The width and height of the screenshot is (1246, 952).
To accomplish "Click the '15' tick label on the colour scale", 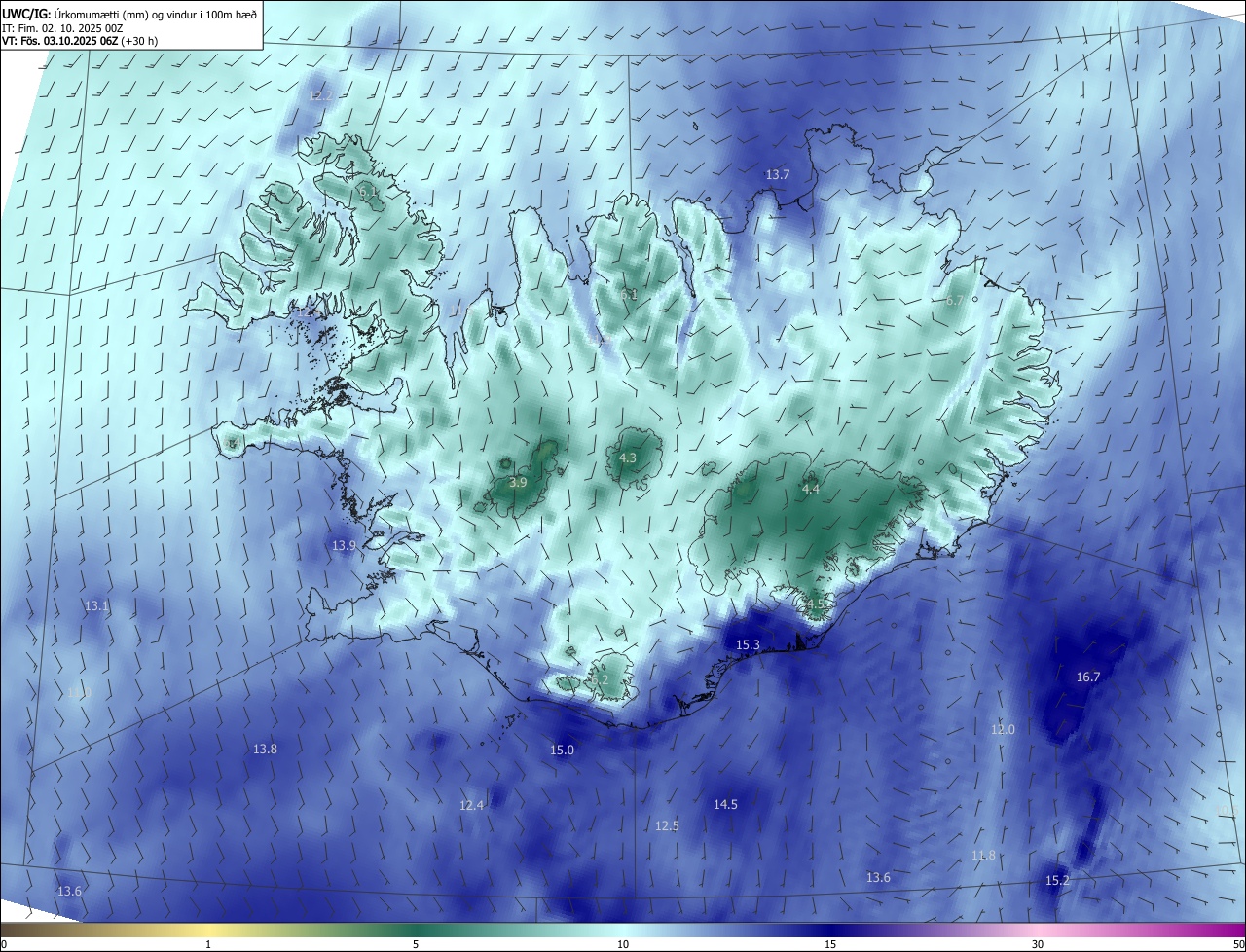I will click(x=830, y=944).
